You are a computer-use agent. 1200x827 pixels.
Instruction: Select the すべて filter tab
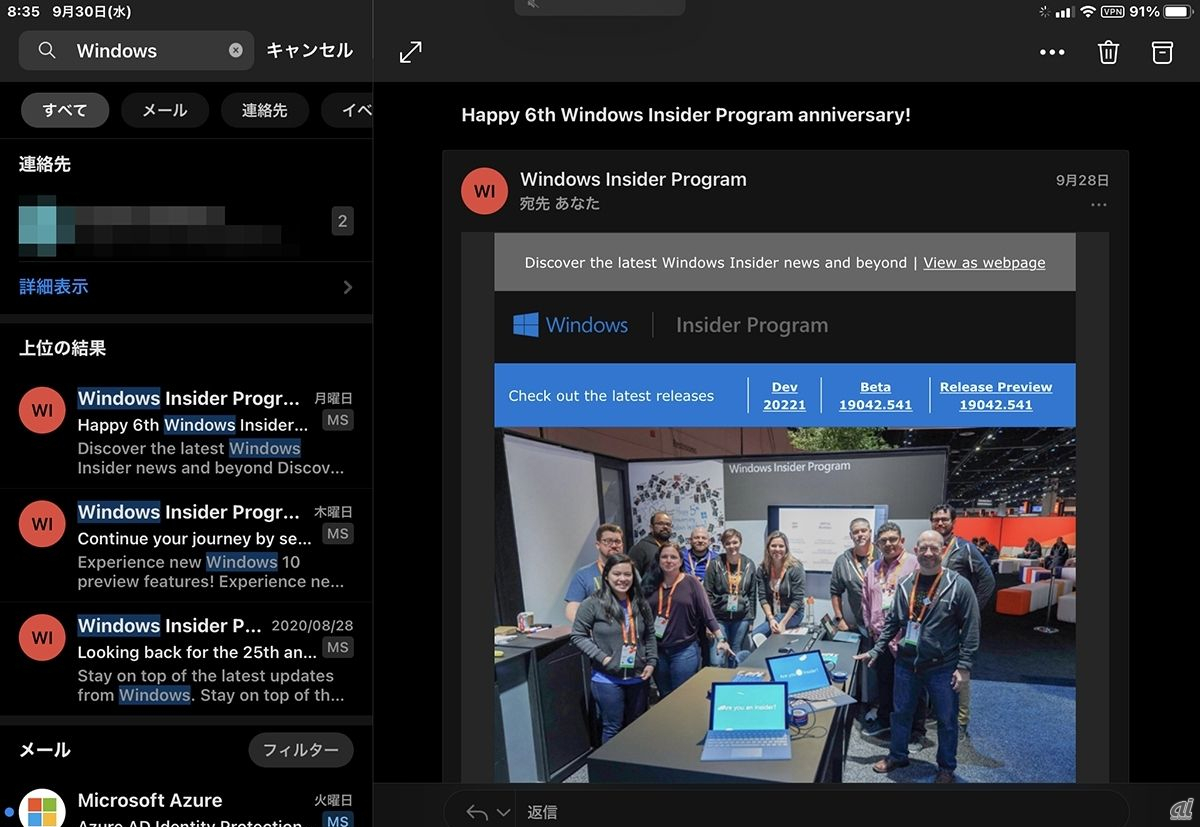point(65,110)
